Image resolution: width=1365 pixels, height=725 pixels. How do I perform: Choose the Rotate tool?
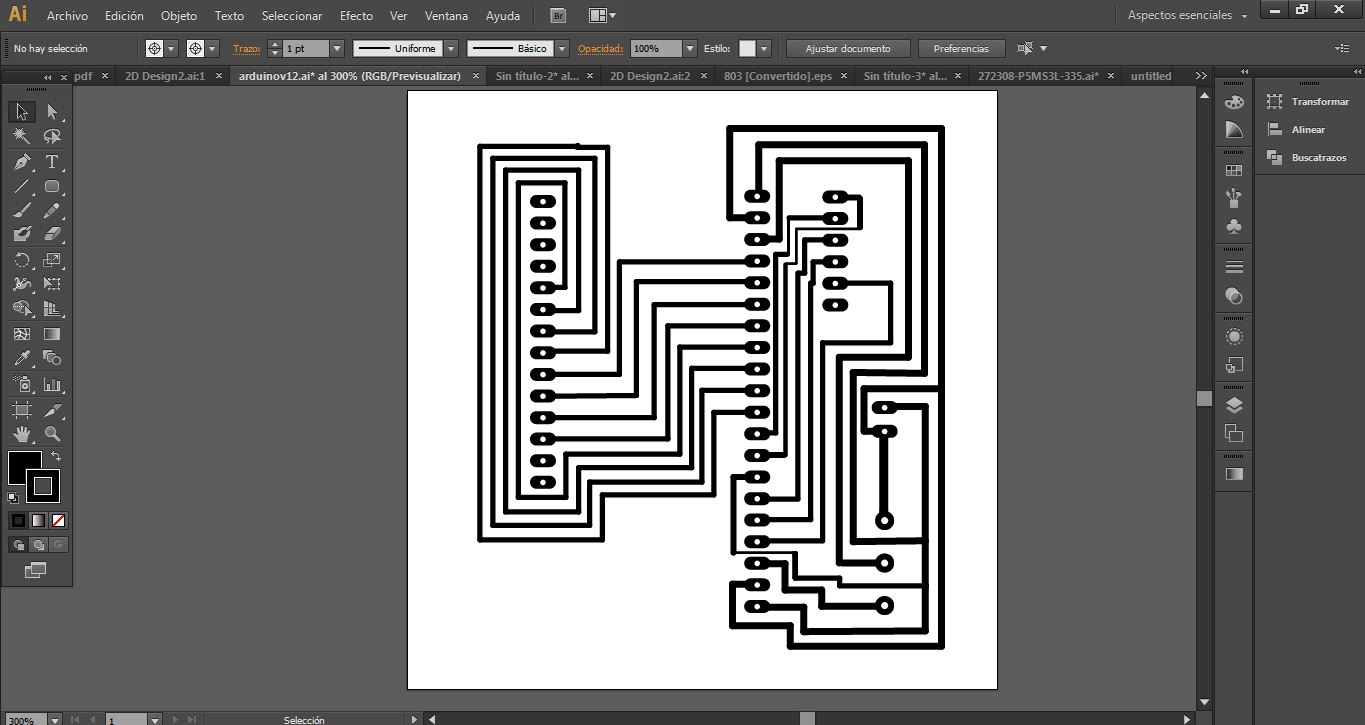22,260
